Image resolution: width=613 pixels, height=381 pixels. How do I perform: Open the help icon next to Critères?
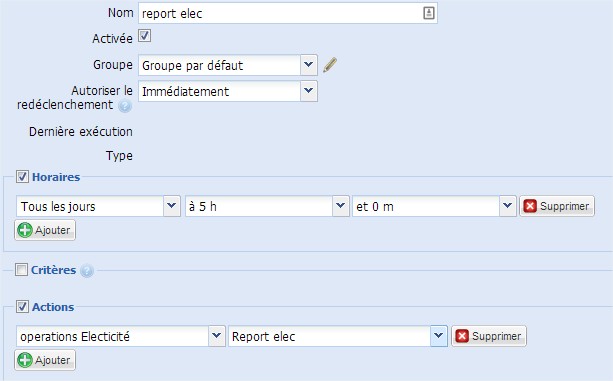pyautogui.click(x=87, y=270)
